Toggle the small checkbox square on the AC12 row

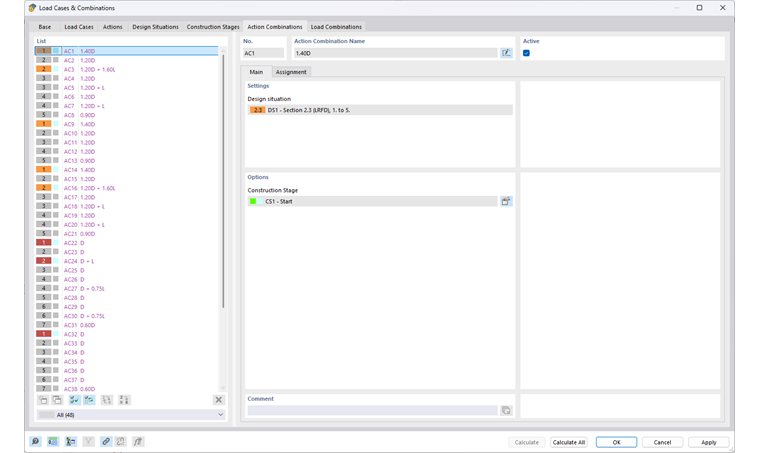56,152
